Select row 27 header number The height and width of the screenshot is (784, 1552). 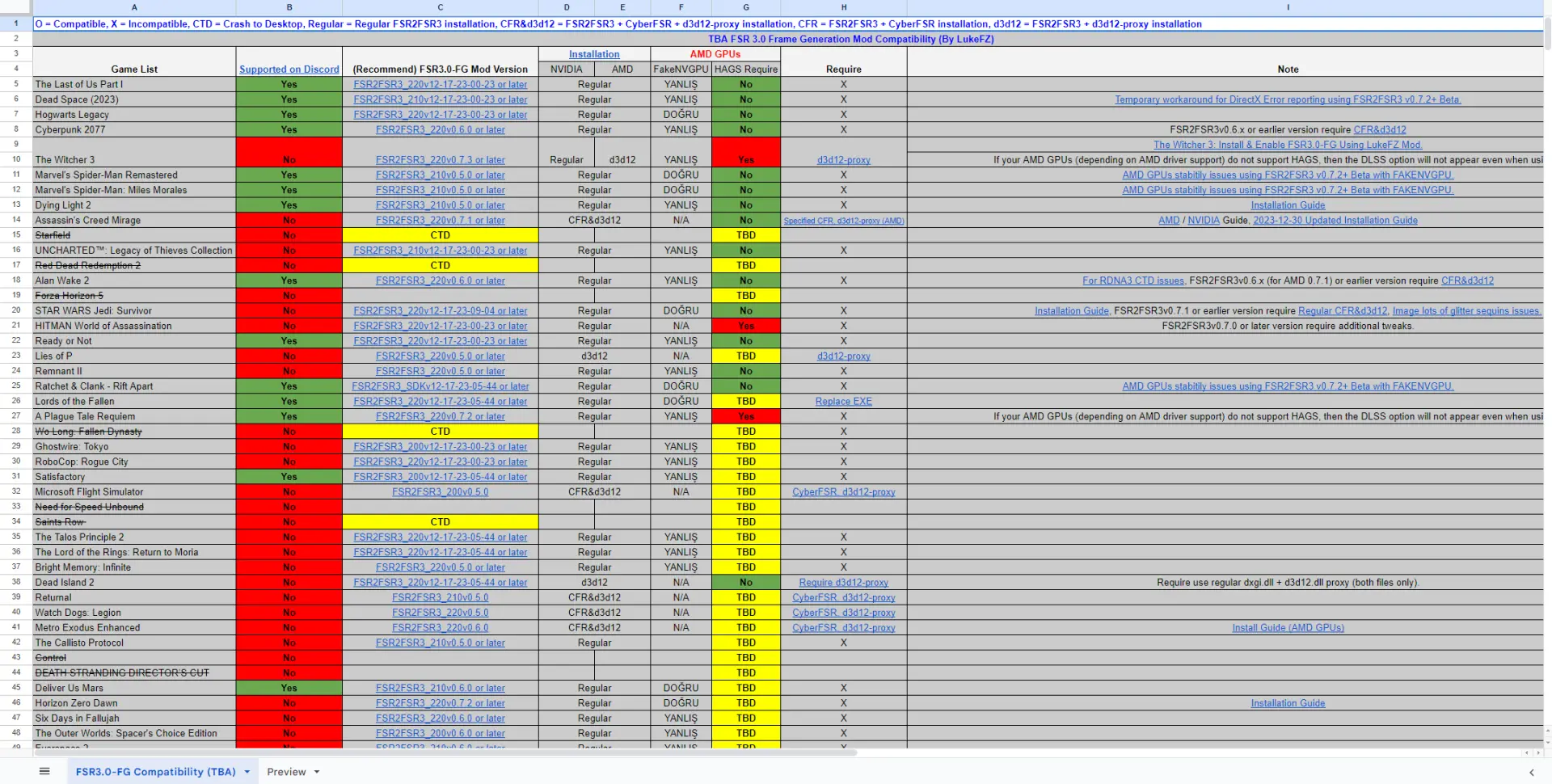click(x=16, y=416)
